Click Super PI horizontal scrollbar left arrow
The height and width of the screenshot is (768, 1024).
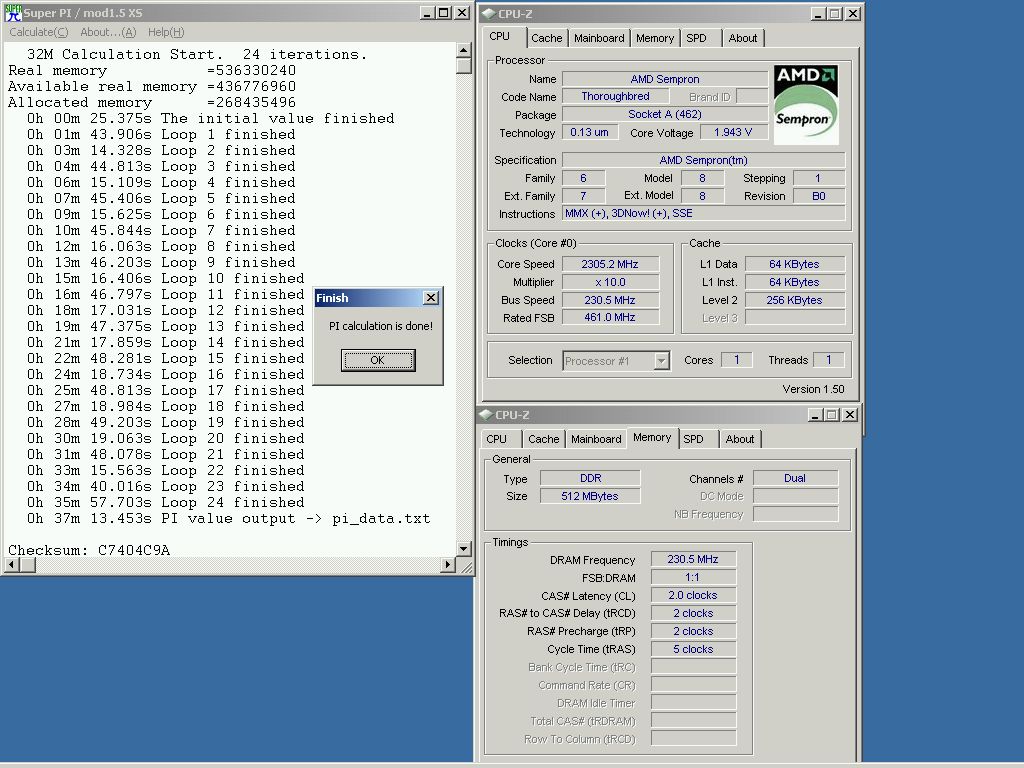12,564
